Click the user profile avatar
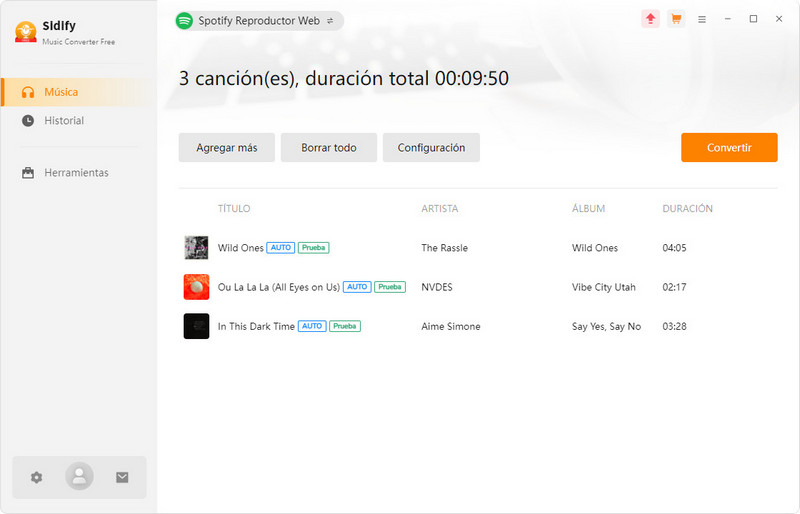 pyautogui.click(x=79, y=476)
